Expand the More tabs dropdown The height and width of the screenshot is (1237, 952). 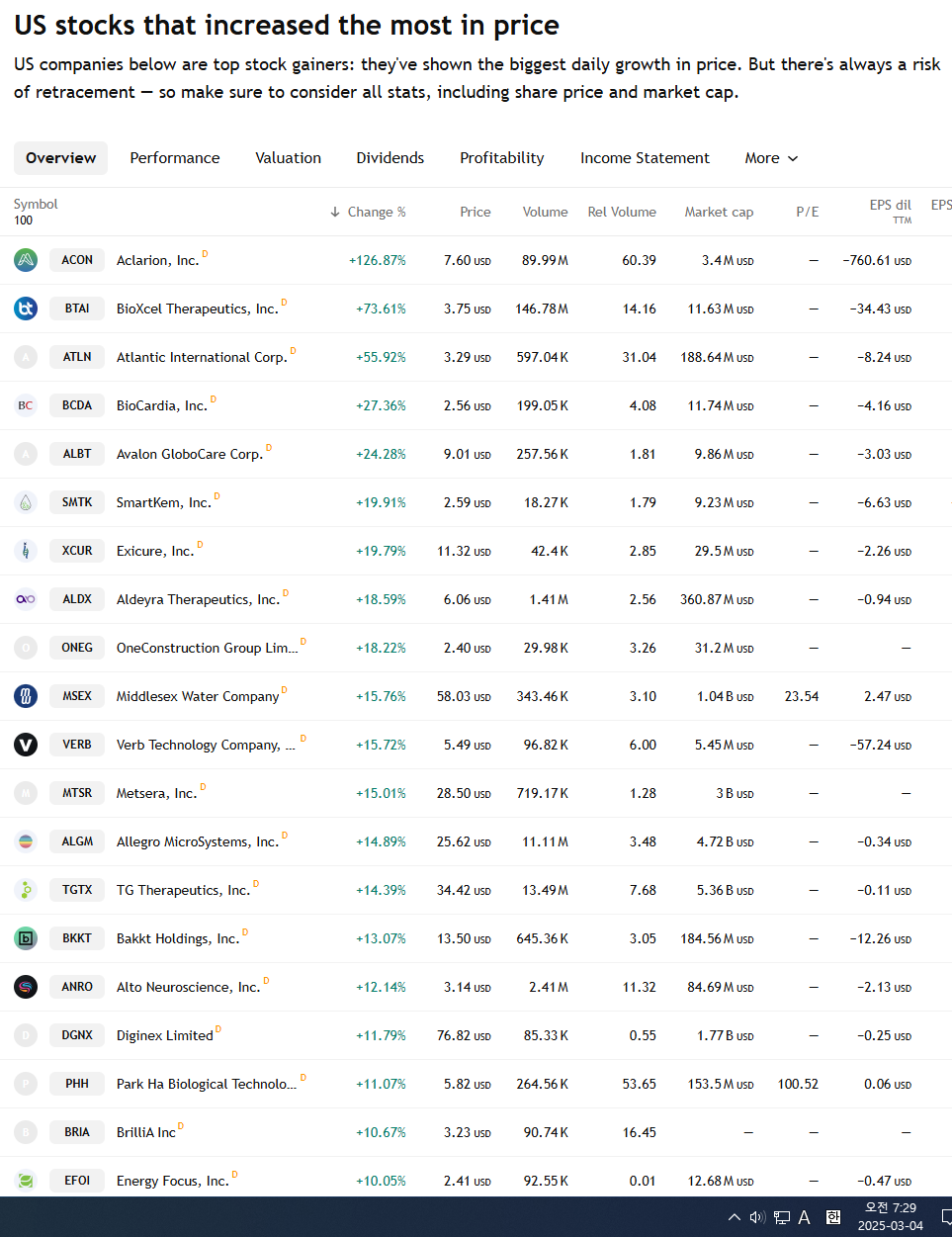[771, 158]
